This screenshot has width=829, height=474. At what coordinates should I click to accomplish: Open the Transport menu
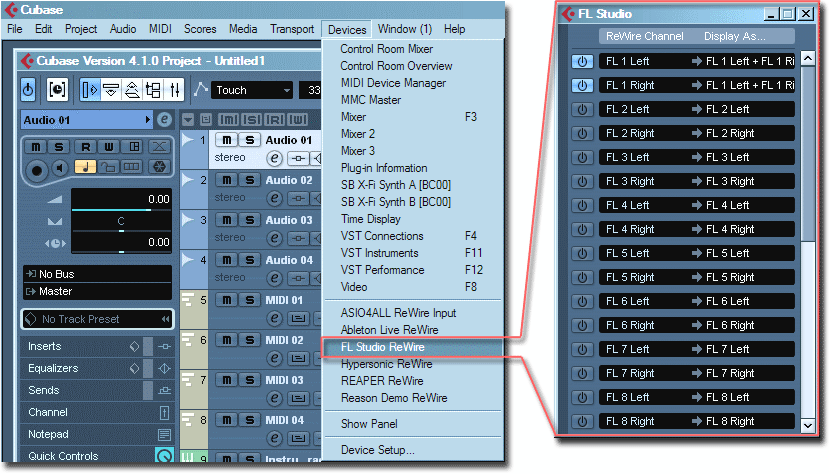(291, 29)
